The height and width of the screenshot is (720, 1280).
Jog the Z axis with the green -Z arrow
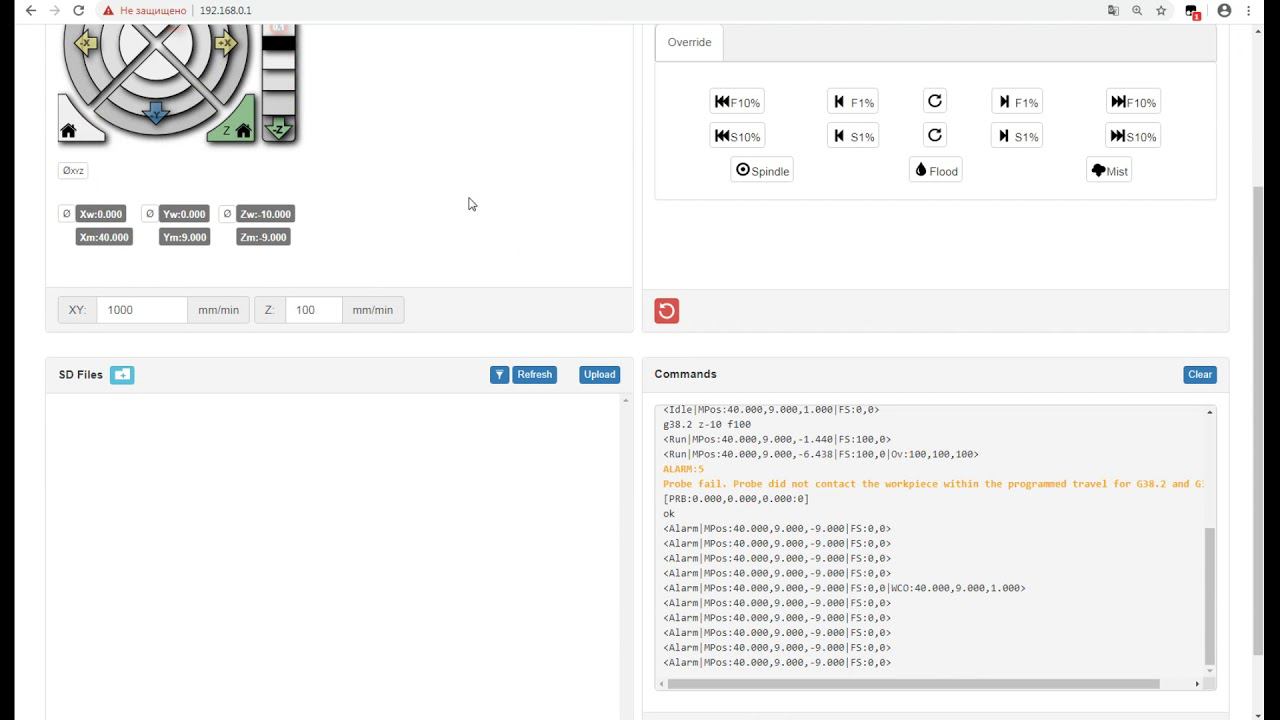(279, 127)
